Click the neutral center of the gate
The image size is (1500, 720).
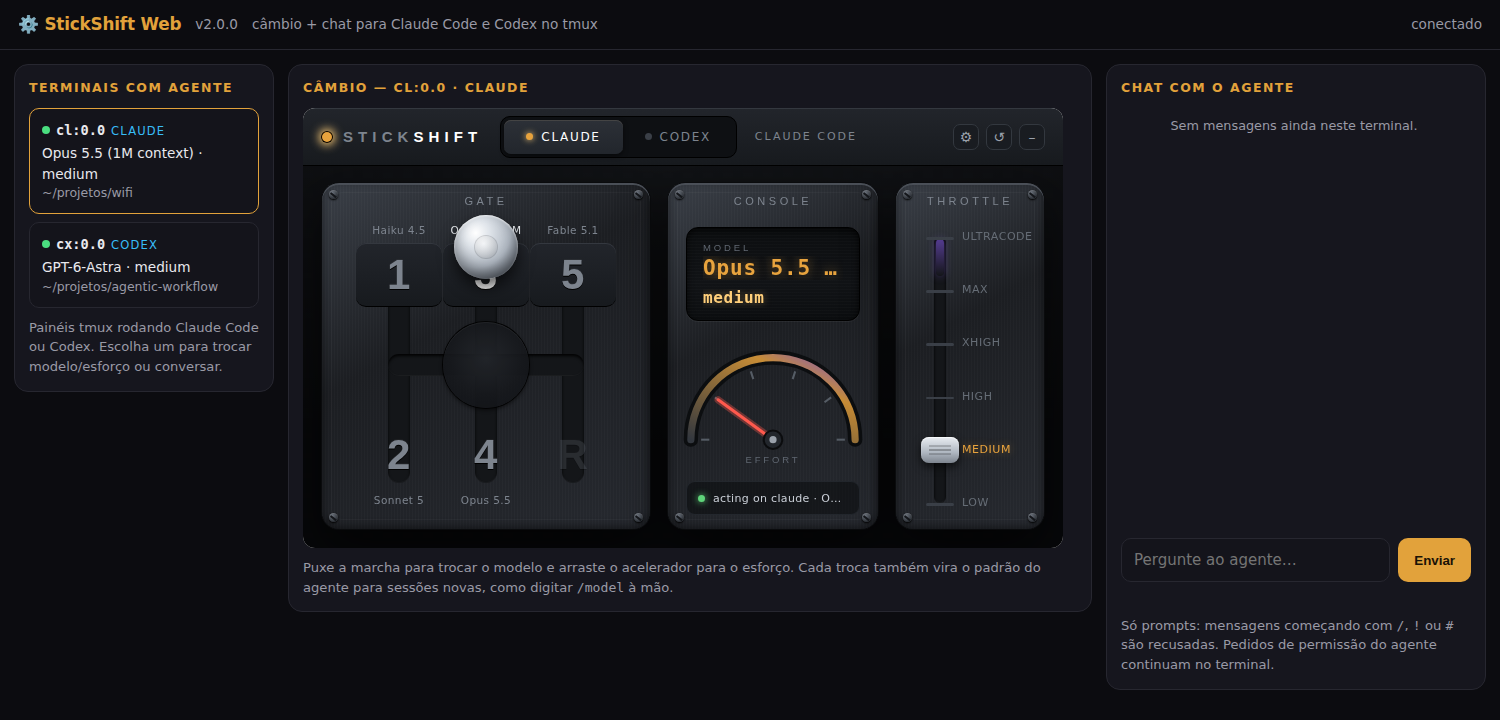tap(486, 365)
